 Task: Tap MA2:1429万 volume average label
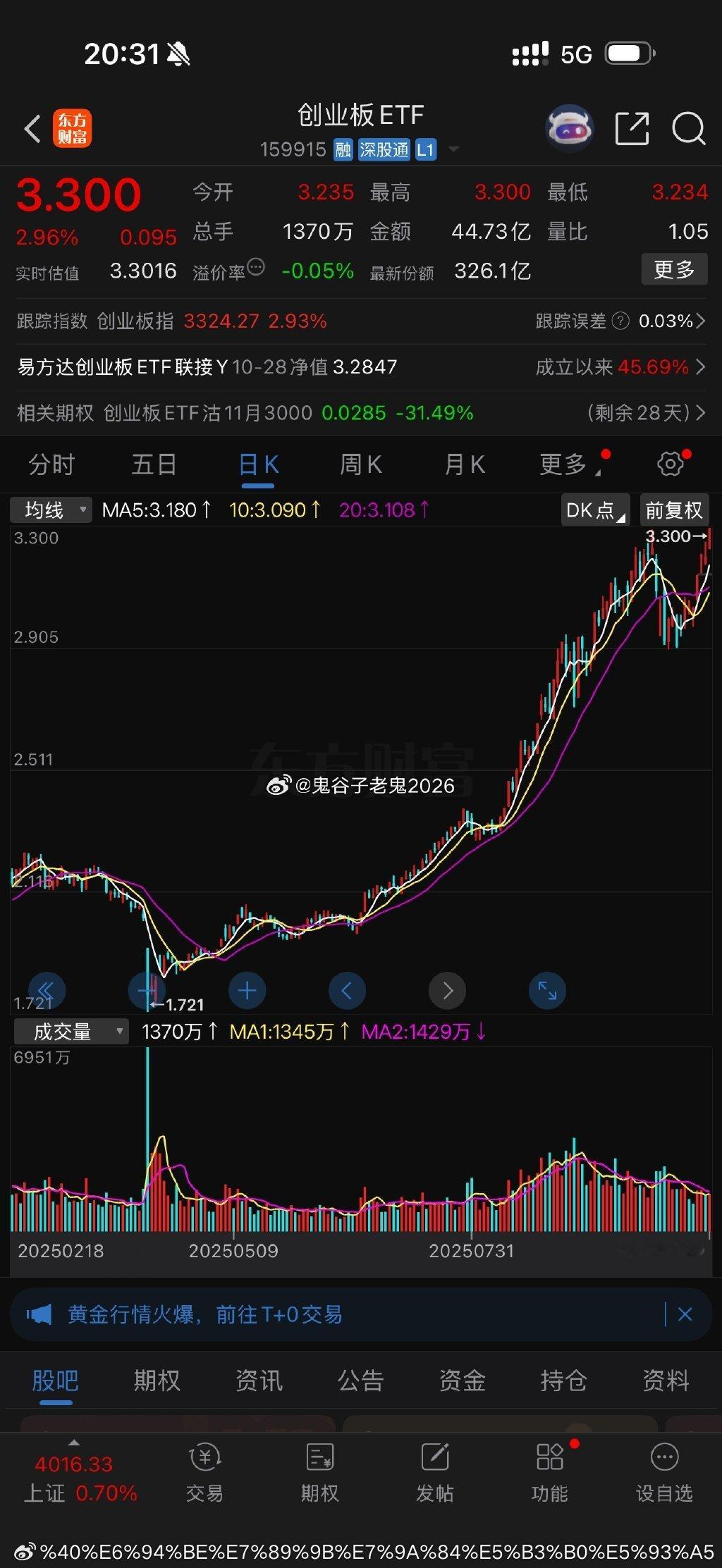click(423, 1032)
